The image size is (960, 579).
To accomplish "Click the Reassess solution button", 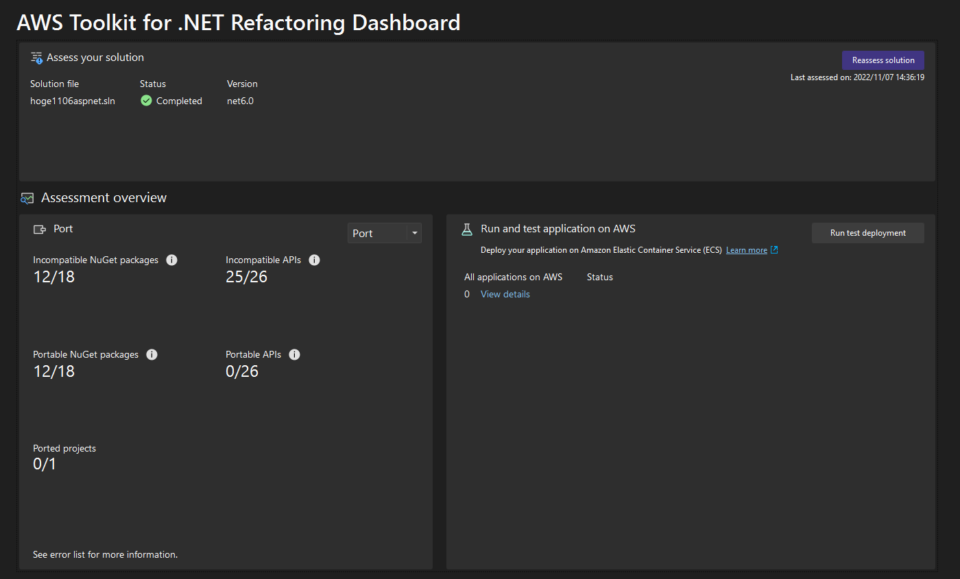I will (882, 60).
